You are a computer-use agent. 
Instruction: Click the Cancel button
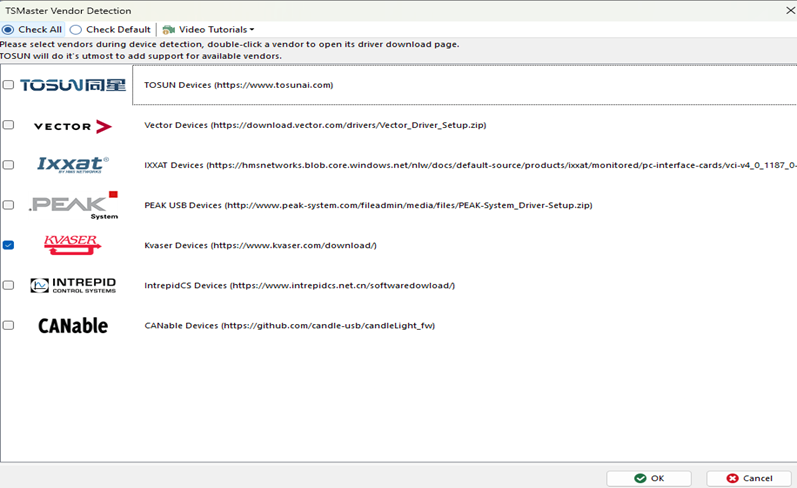click(x=749, y=478)
